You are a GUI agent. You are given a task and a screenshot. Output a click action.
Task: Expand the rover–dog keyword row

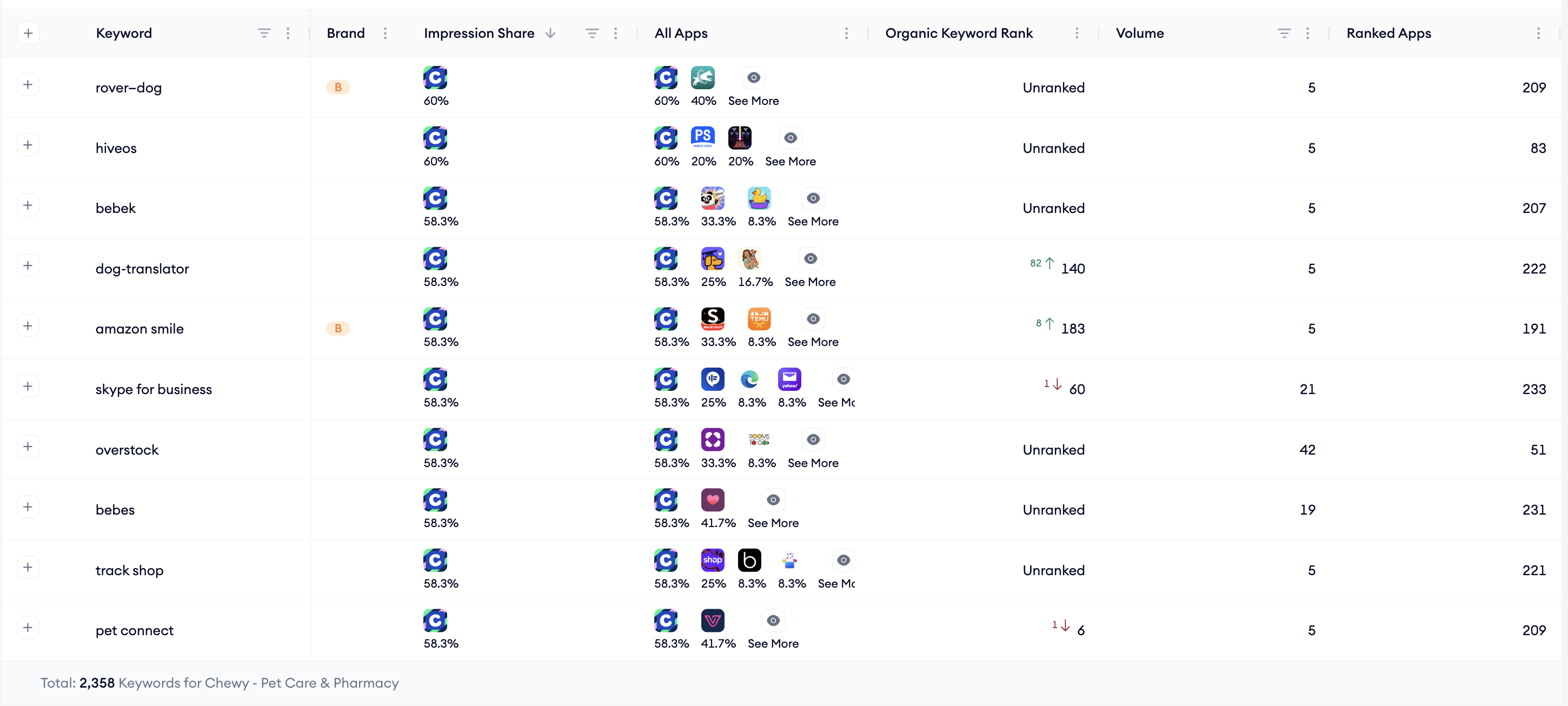[28, 84]
